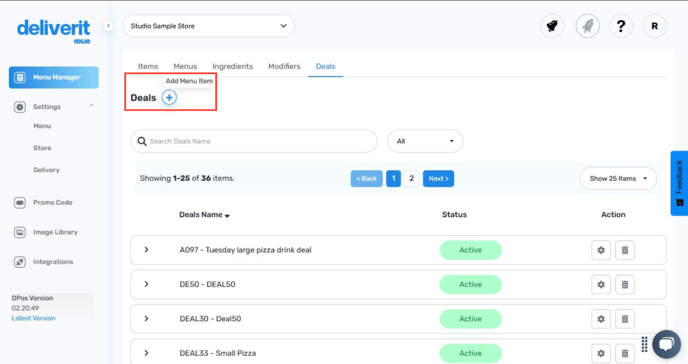Toggle Active status for DEAL30 - Deal50
688x364 pixels.
point(470,319)
